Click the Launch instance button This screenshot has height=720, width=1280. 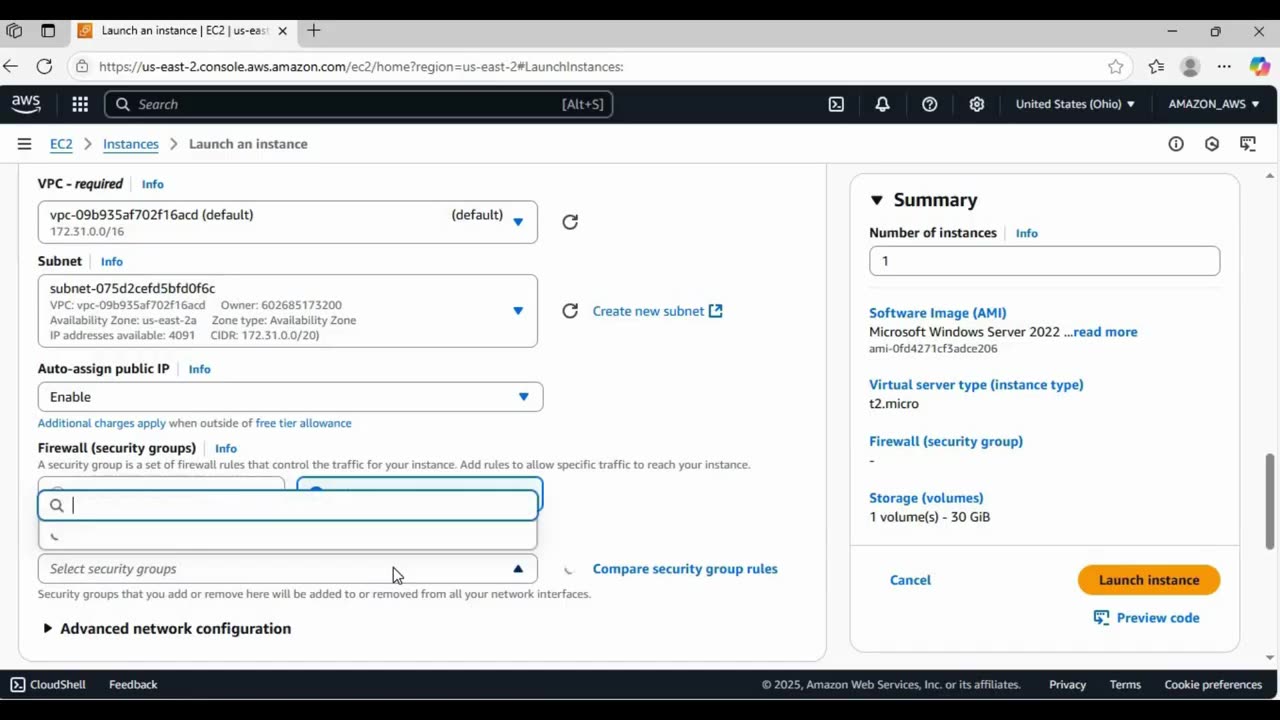1148,580
